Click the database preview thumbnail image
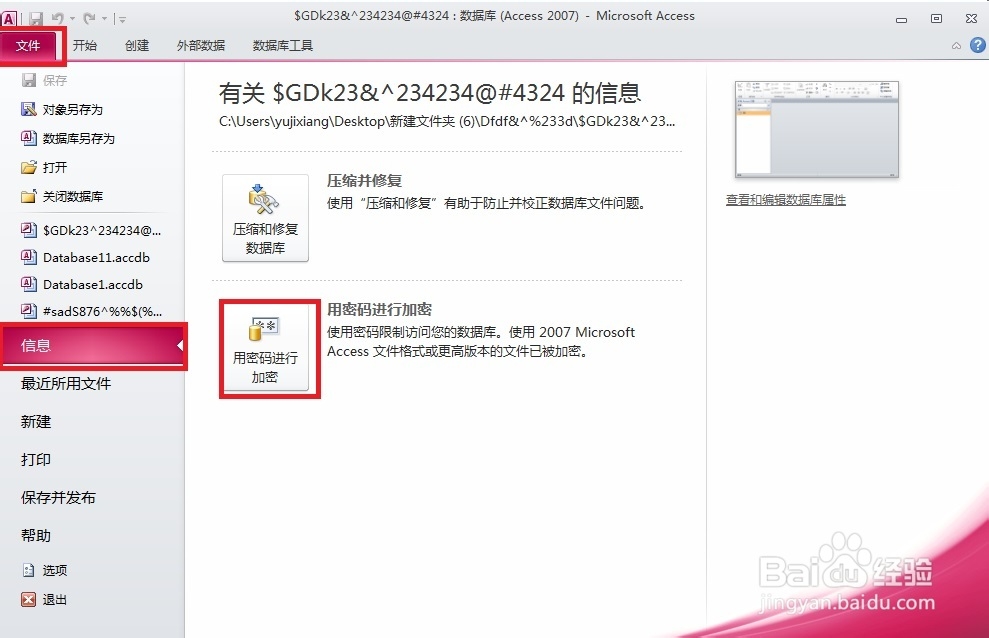Viewport: 989px width, 638px height. tap(816, 130)
